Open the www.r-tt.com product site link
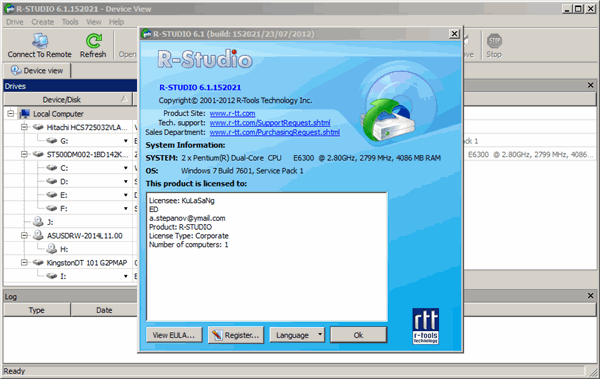600x379 pixels. [x=232, y=113]
